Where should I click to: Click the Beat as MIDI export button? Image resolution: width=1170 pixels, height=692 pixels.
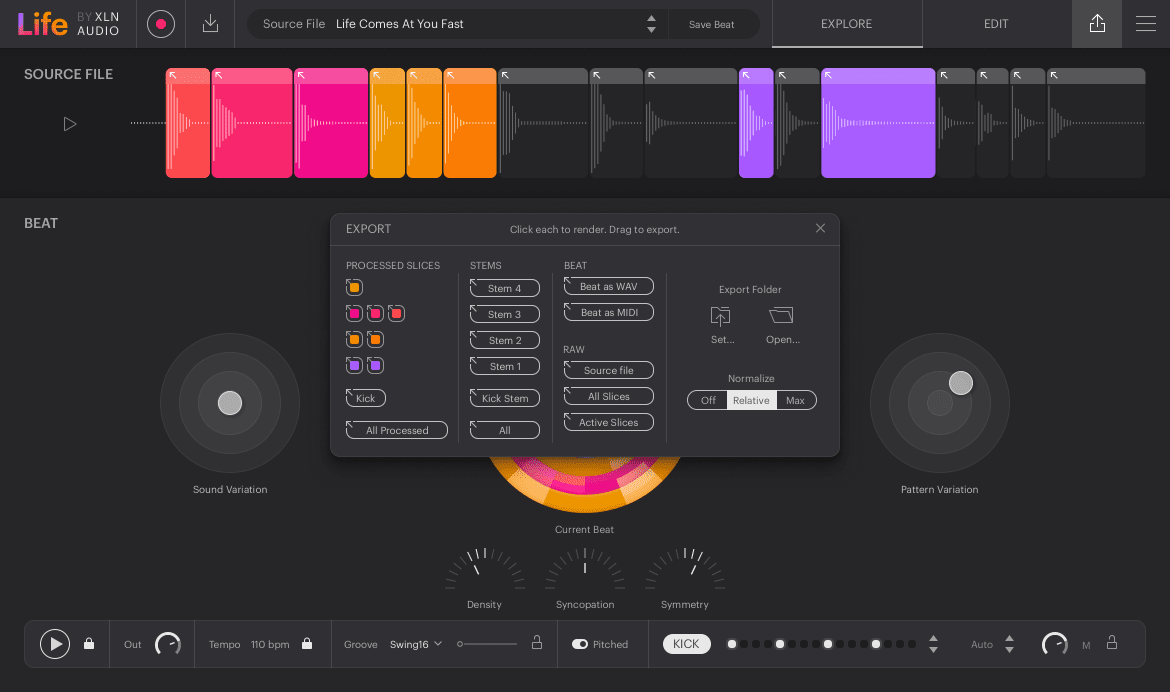608,312
